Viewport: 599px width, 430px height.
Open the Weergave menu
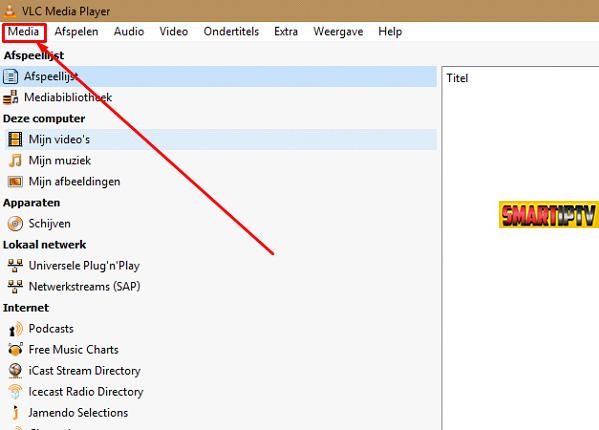click(338, 32)
